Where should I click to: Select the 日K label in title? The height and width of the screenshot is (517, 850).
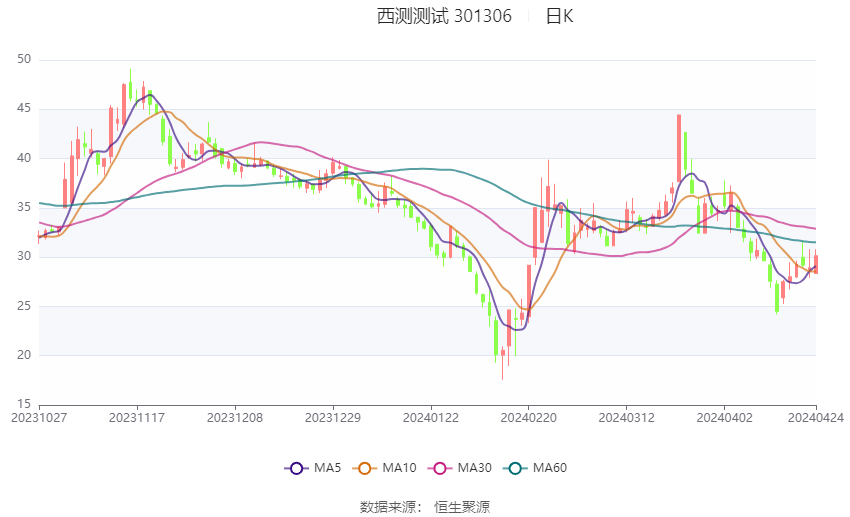pos(559,16)
